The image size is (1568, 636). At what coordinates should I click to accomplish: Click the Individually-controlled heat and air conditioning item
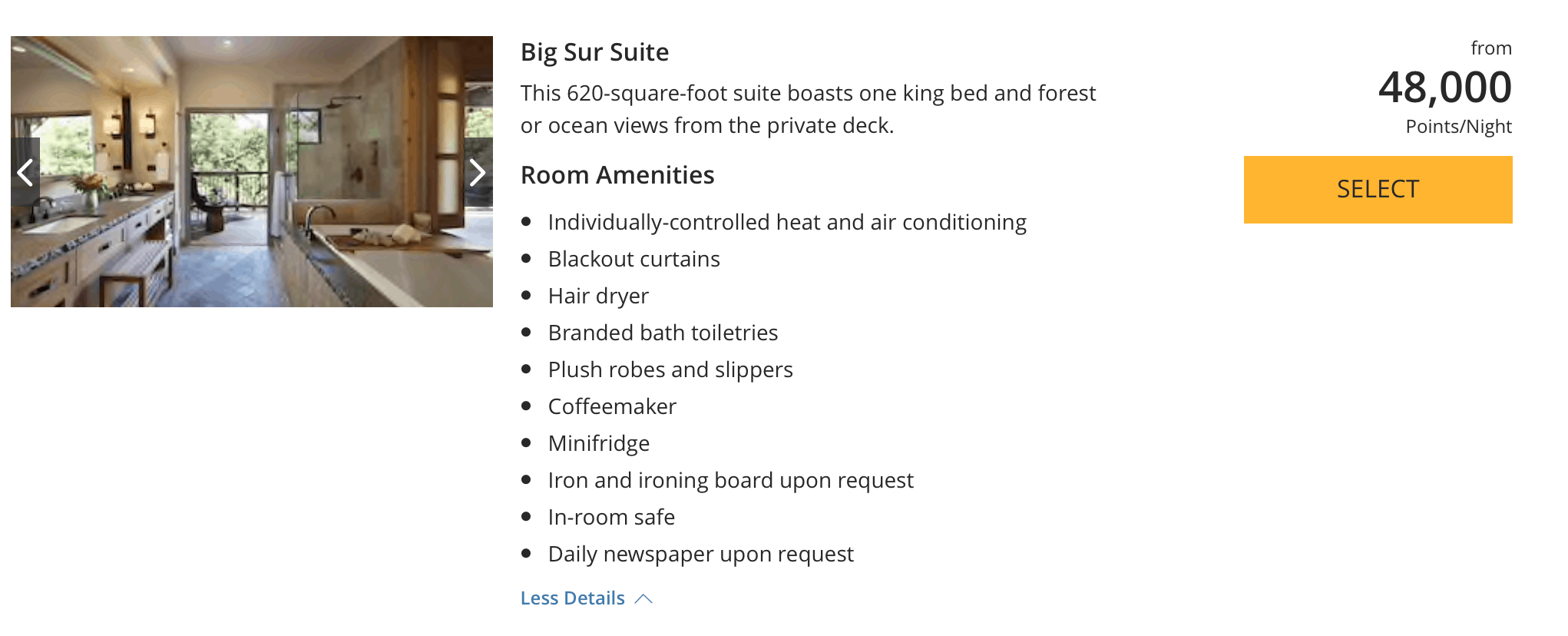pos(787,222)
